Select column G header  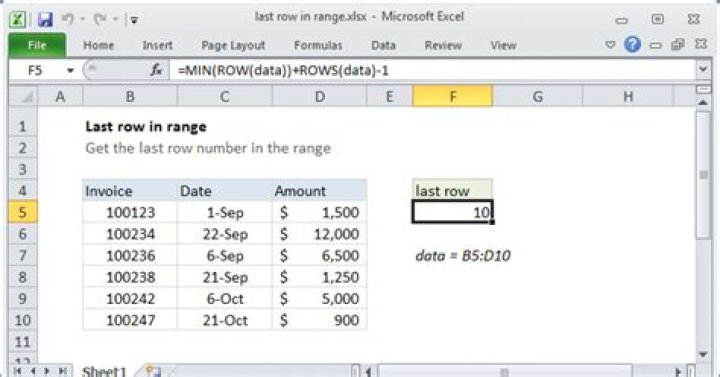coord(538,96)
